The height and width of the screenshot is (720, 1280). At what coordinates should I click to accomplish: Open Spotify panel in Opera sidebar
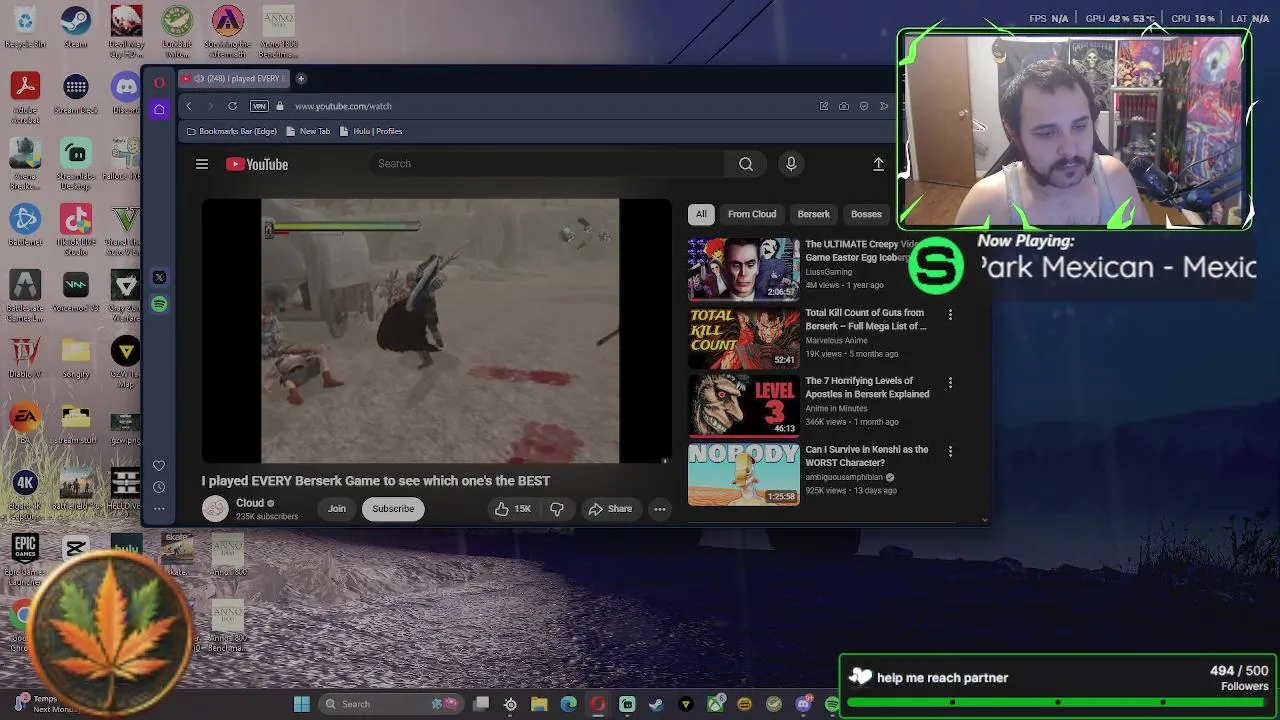click(x=159, y=304)
